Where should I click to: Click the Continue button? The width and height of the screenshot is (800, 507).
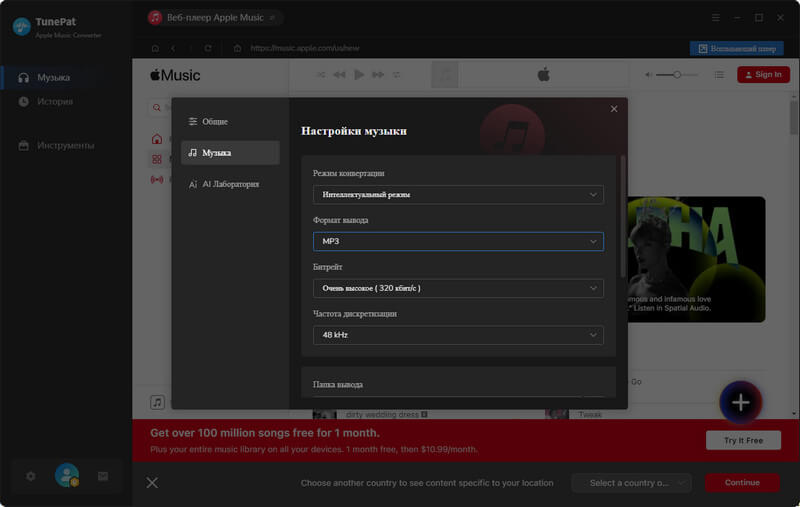(742, 483)
